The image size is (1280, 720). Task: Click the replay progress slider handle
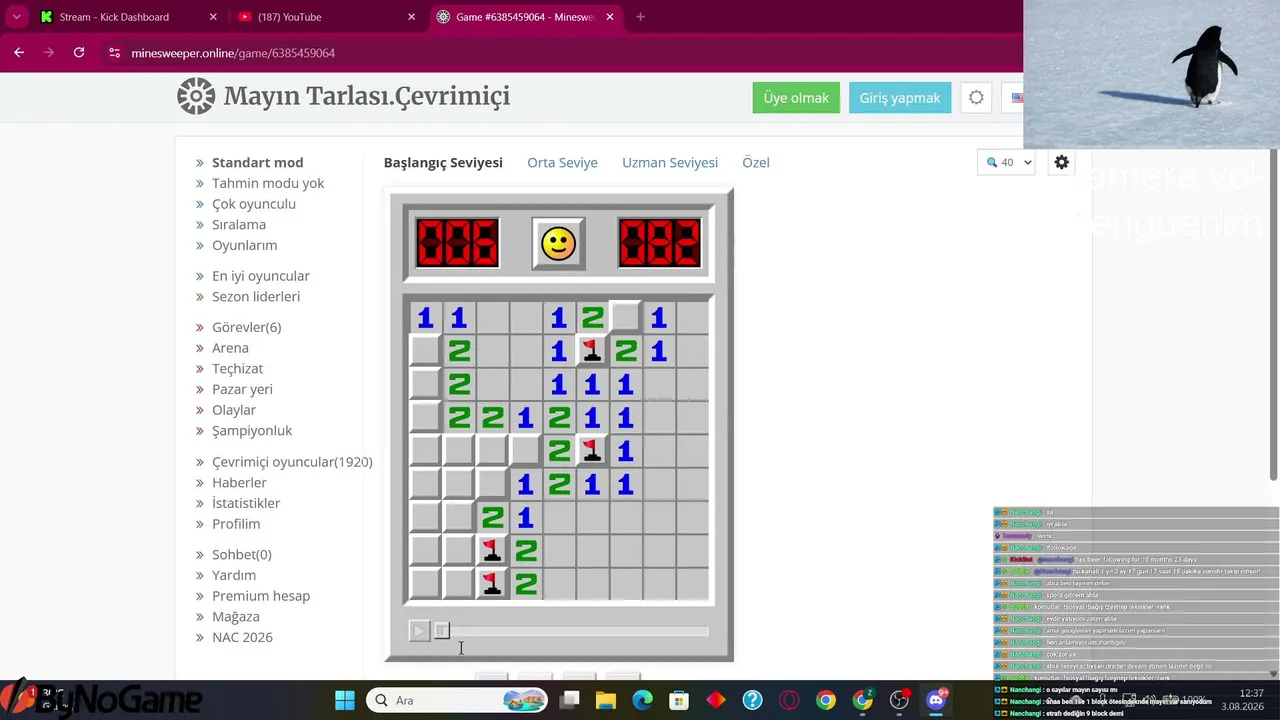(x=442, y=630)
